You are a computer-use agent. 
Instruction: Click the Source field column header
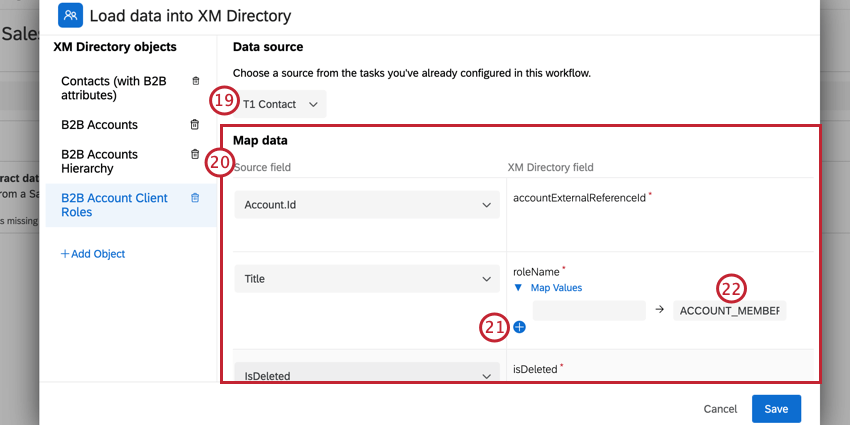click(262, 168)
